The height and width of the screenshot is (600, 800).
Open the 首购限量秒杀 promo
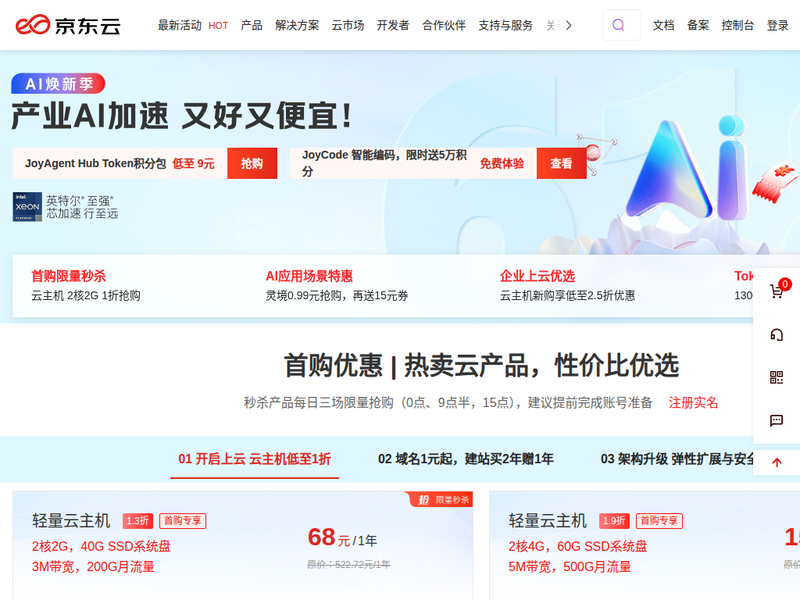point(68,276)
